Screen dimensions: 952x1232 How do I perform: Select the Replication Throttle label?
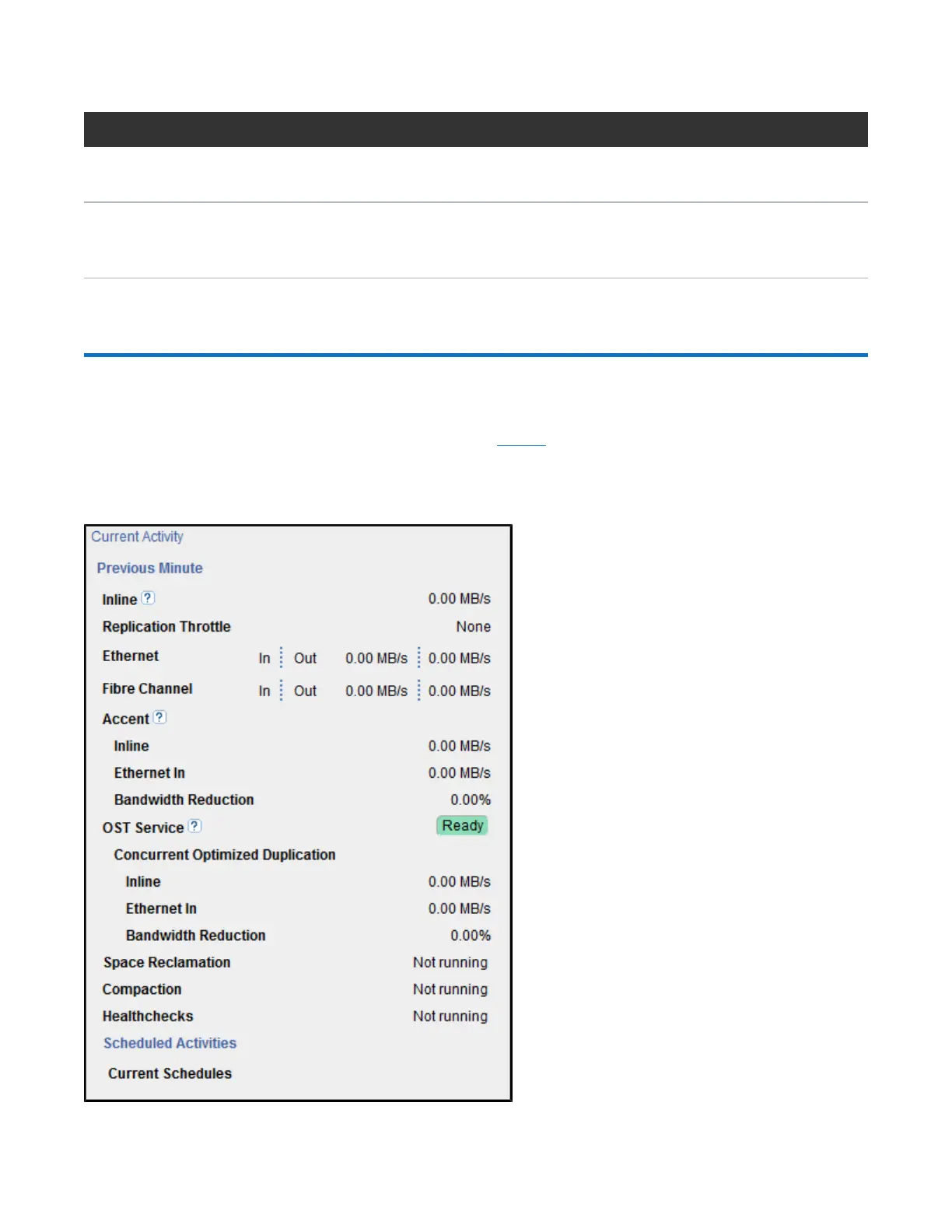[x=166, y=627]
